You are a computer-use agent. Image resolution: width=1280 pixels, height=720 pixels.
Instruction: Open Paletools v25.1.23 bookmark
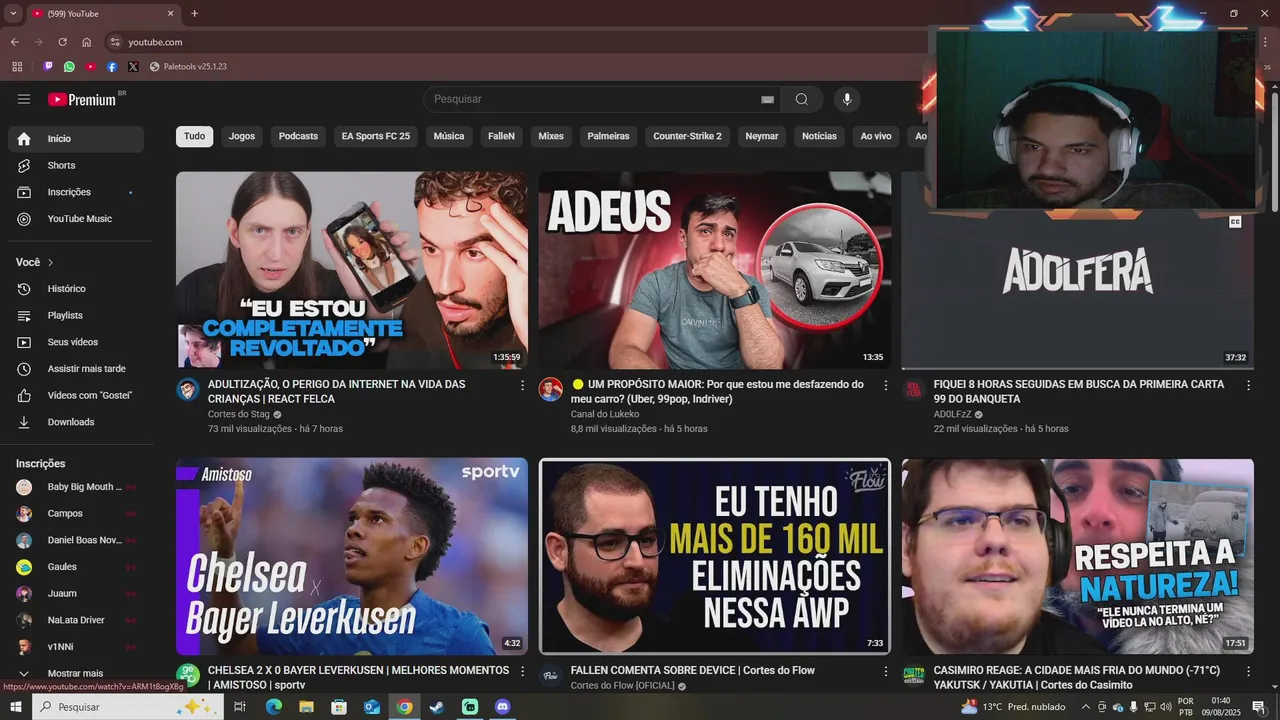[188, 67]
